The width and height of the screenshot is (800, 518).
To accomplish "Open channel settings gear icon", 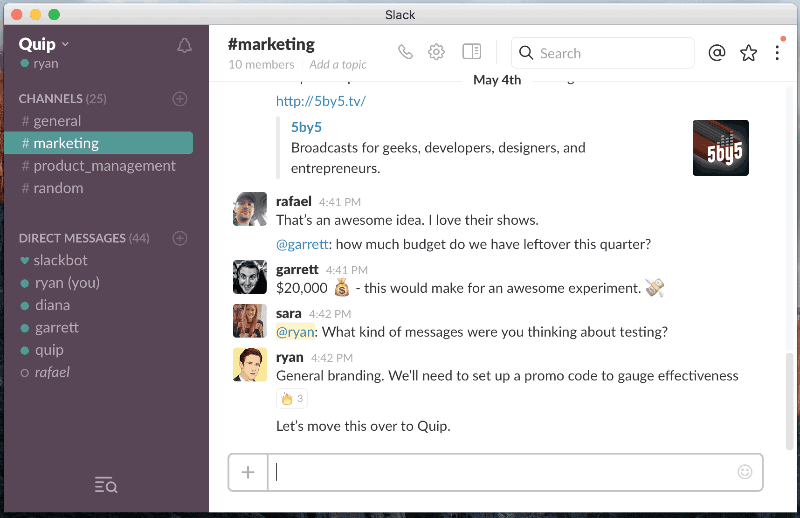I will coord(436,53).
